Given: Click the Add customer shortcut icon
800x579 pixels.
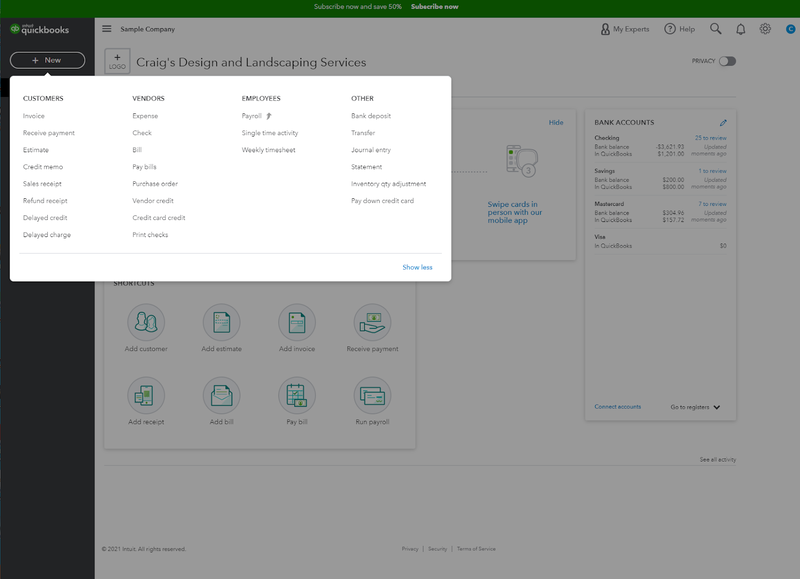Looking at the screenshot, I should click(146, 322).
